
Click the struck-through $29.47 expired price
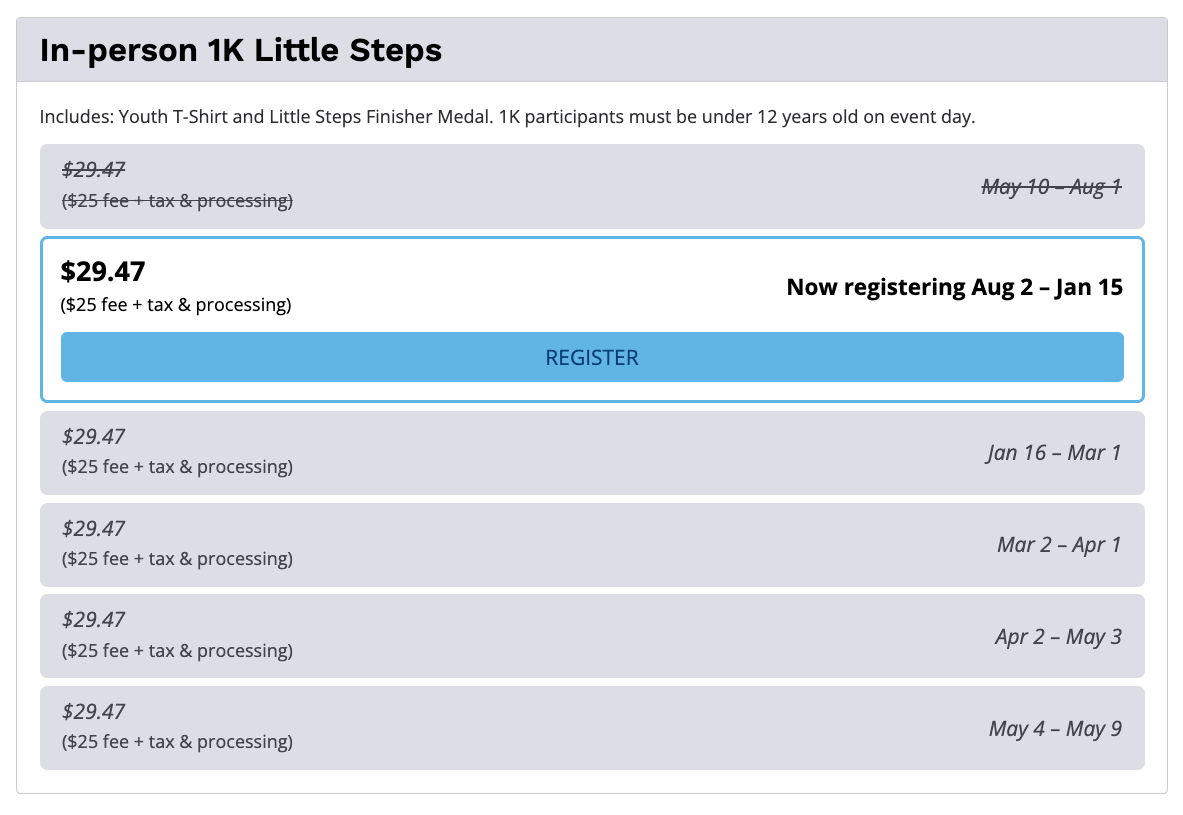point(93,170)
